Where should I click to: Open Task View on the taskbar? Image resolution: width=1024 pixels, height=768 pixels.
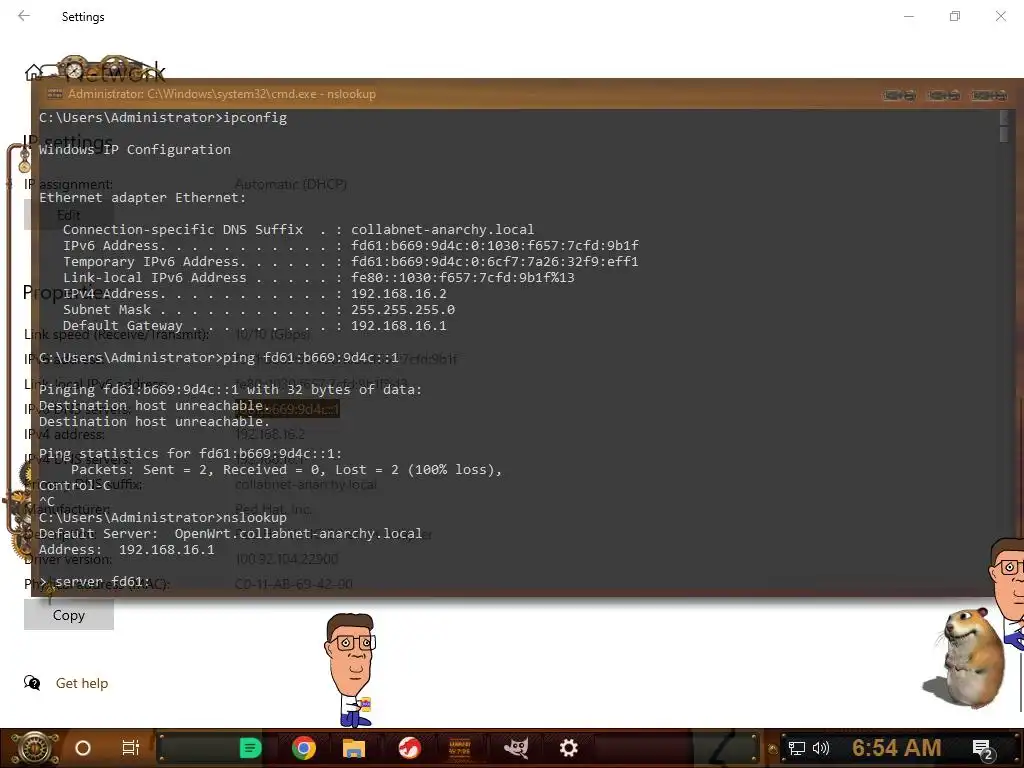131,748
